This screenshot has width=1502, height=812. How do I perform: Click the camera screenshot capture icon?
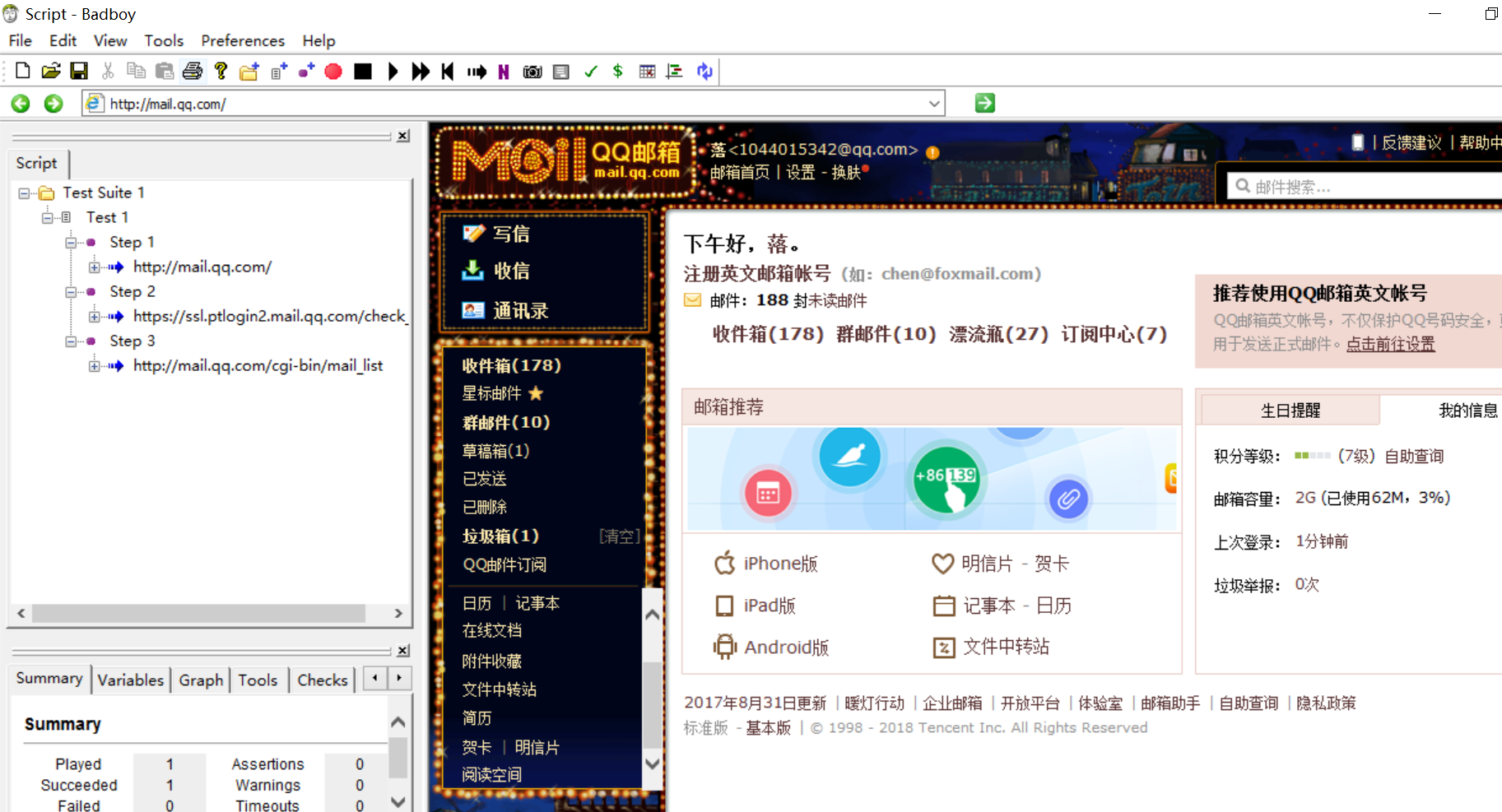tap(532, 72)
